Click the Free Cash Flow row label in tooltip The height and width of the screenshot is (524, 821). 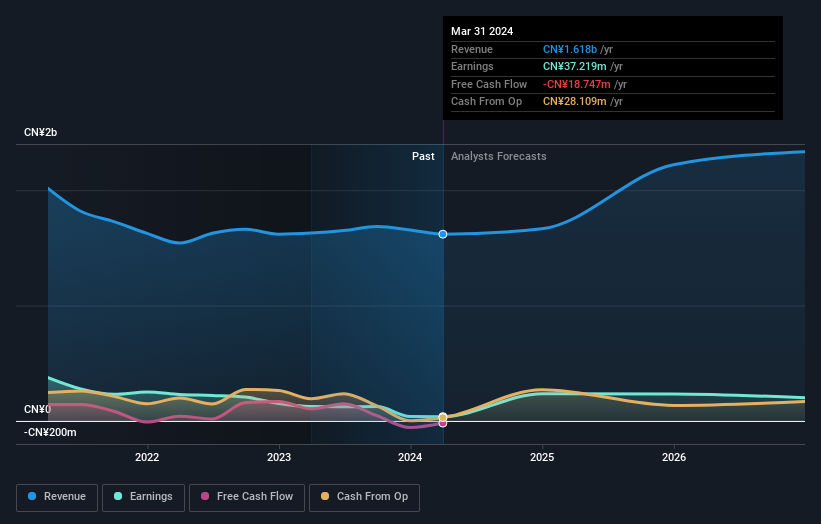(x=489, y=84)
